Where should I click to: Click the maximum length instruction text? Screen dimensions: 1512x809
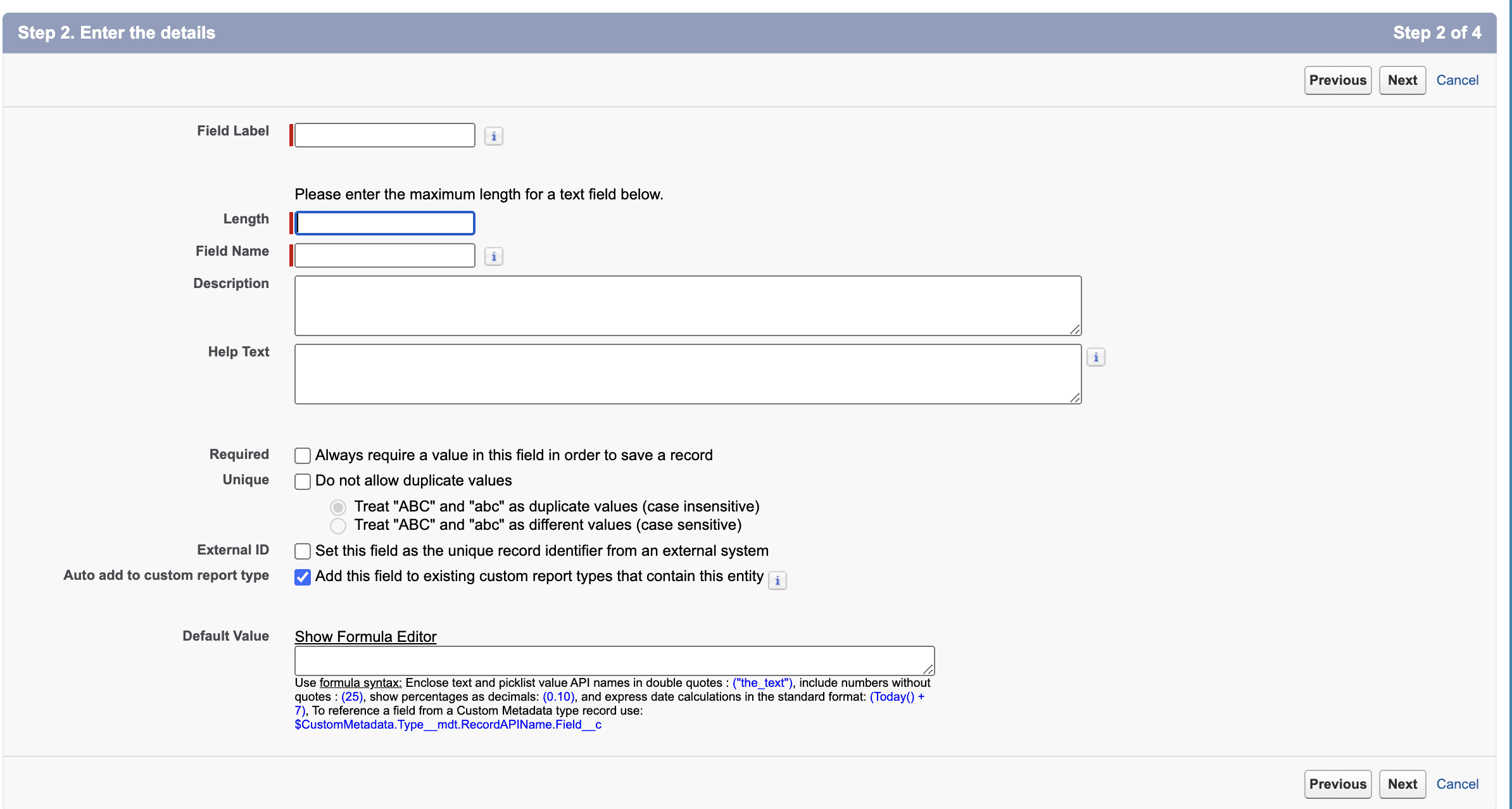tap(479, 194)
